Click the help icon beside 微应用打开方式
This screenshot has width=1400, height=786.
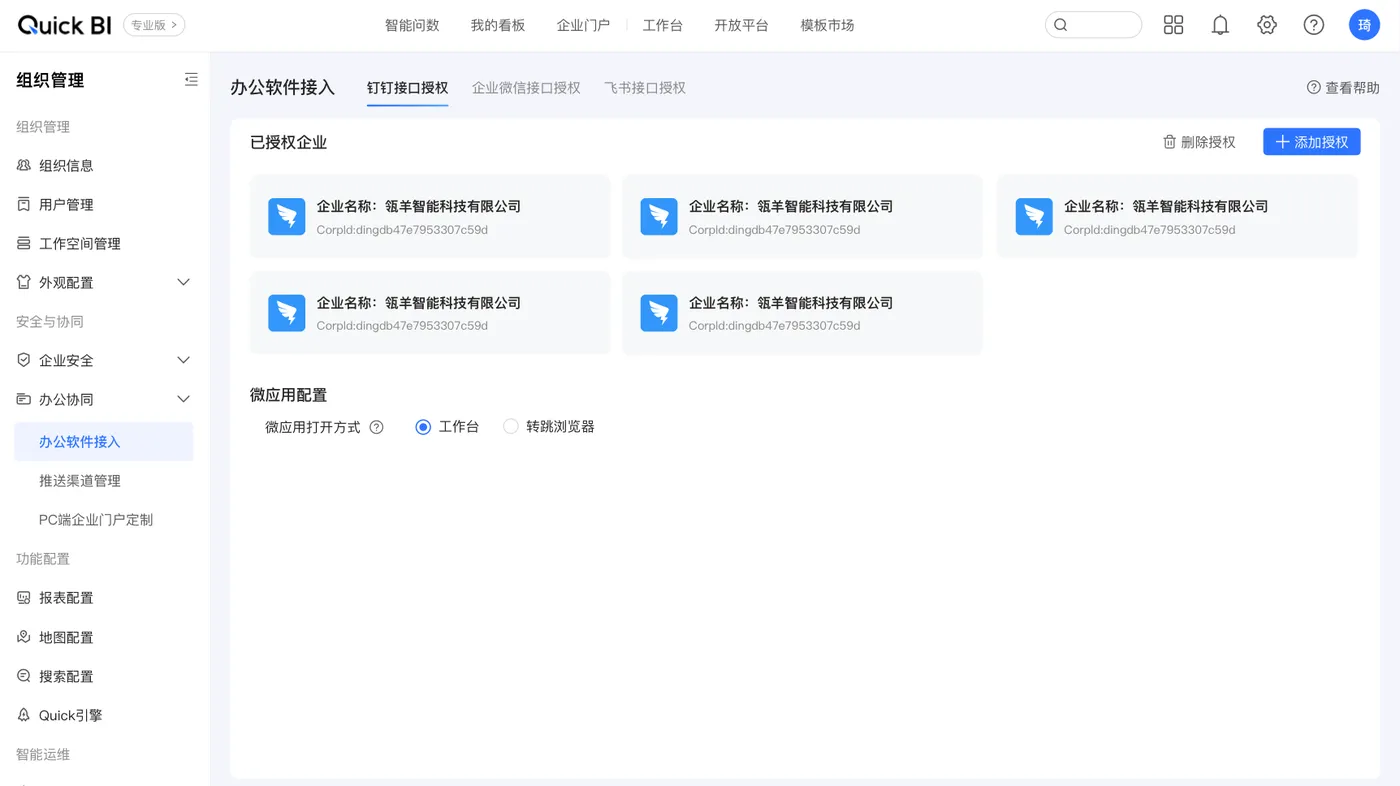[377, 427]
